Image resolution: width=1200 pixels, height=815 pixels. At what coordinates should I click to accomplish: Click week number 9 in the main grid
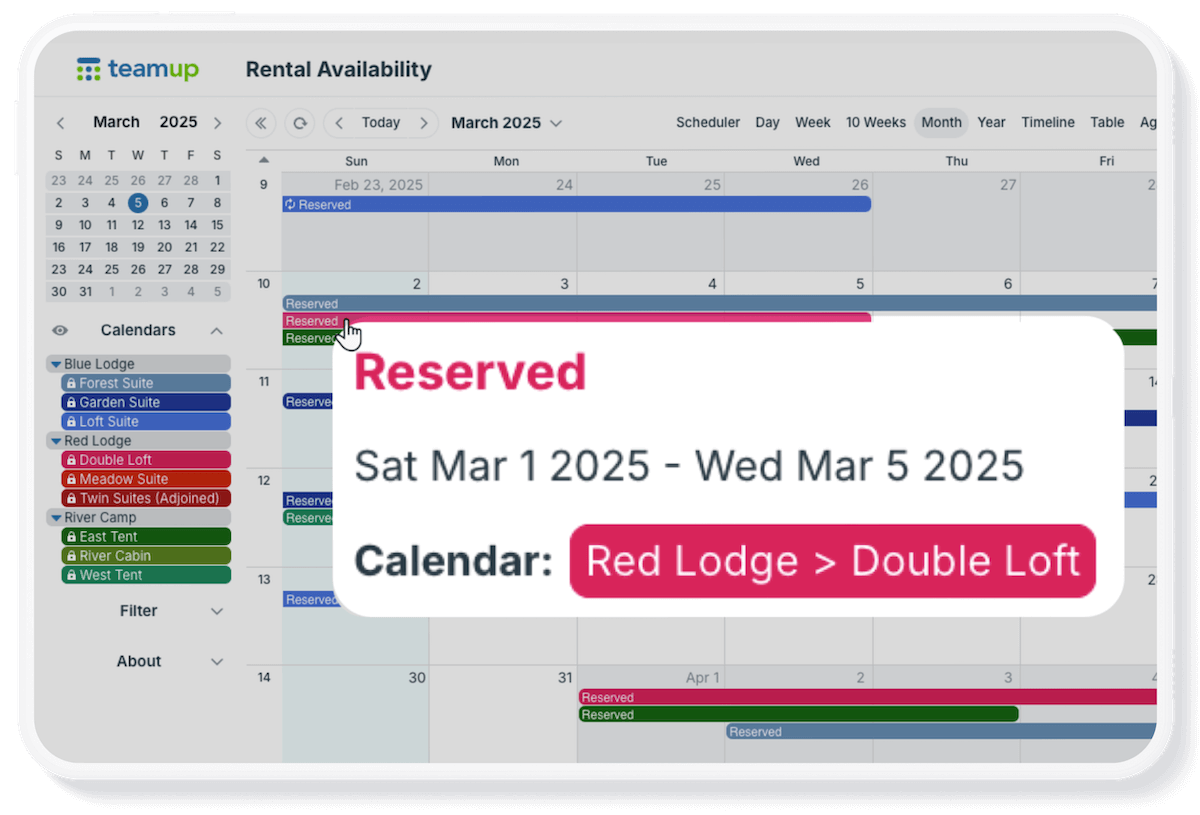tap(264, 184)
